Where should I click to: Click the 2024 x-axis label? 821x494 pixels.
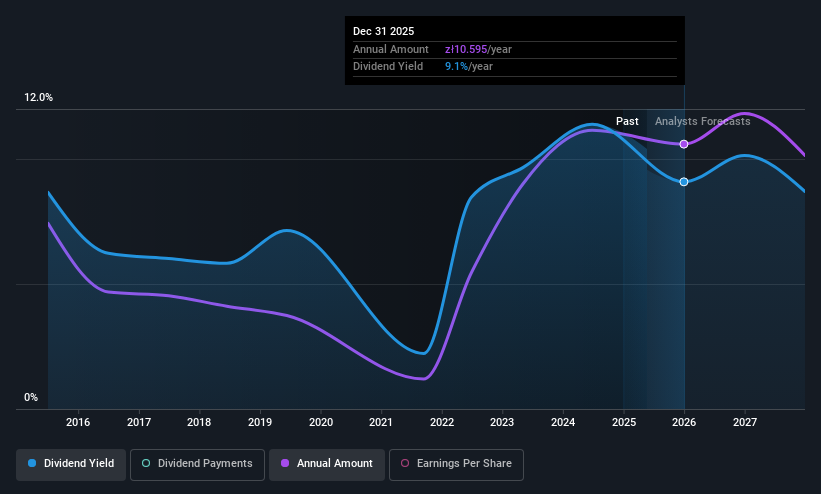tap(563, 422)
